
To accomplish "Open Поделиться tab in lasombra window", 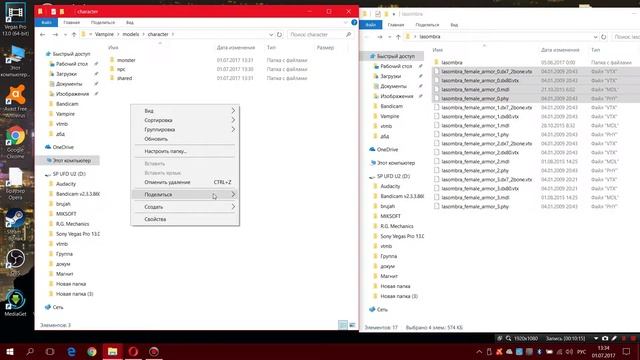I will point(427,25).
